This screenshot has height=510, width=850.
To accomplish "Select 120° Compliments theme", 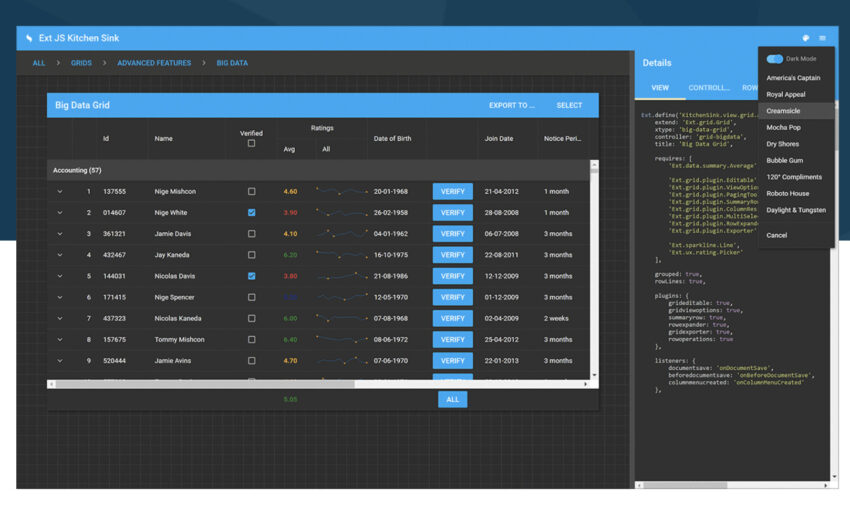I will pyautogui.click(x=796, y=177).
